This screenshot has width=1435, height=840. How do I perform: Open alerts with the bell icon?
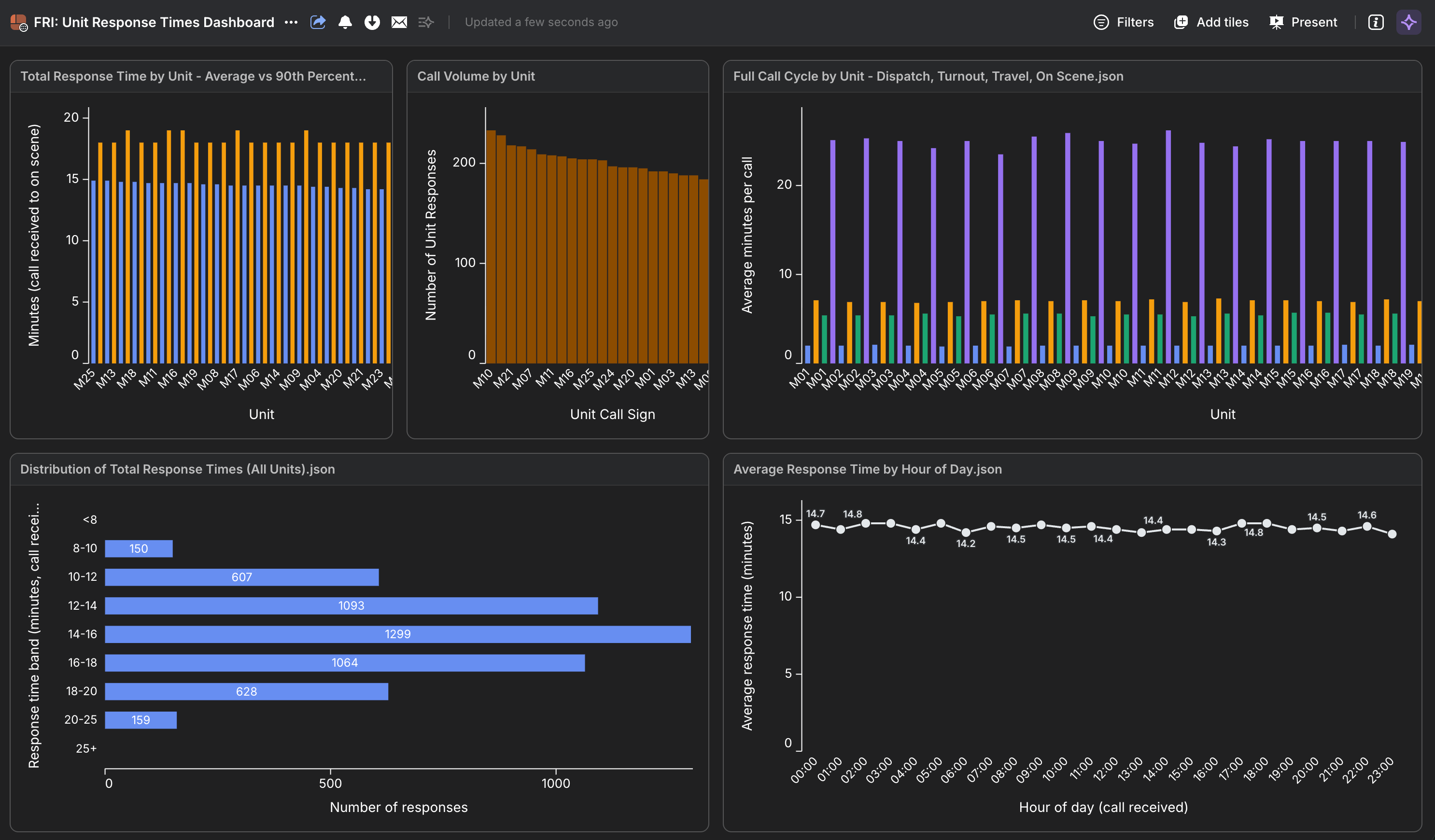coord(345,22)
